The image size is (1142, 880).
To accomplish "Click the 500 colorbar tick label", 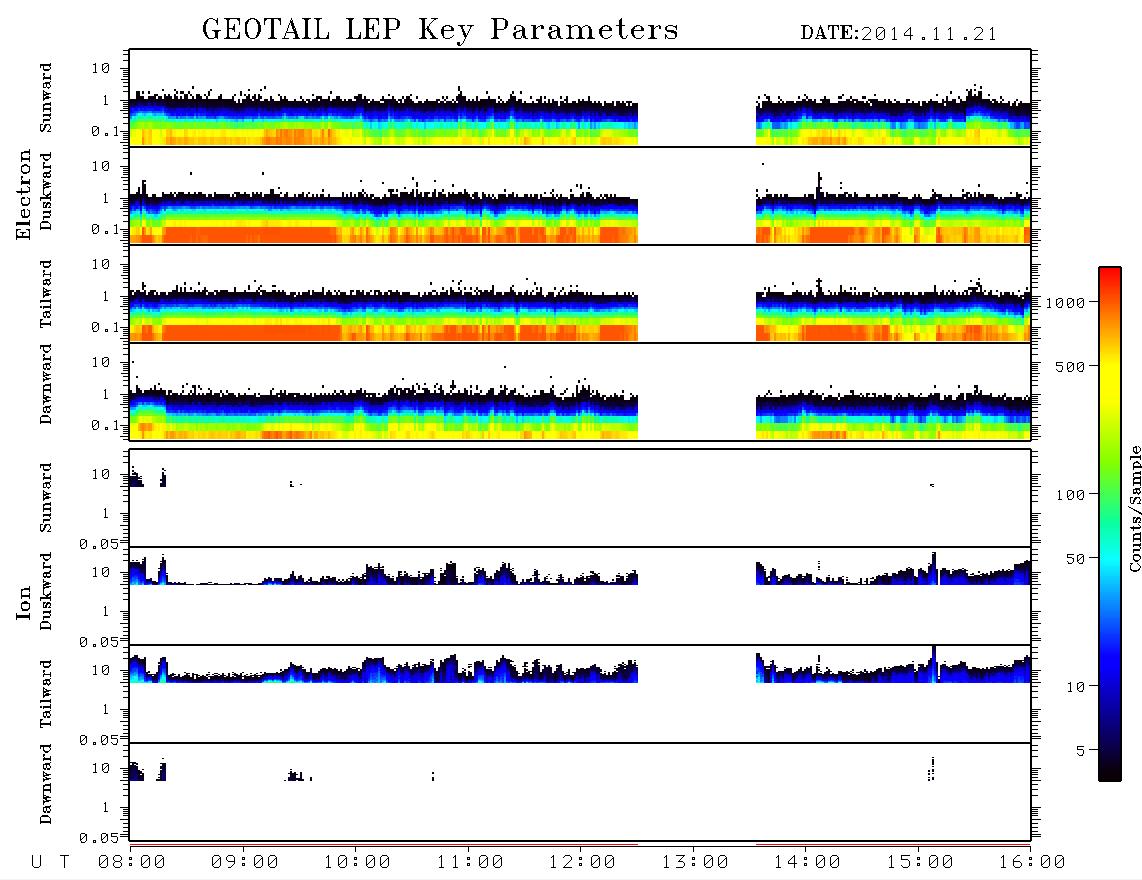I will click(x=1071, y=367).
